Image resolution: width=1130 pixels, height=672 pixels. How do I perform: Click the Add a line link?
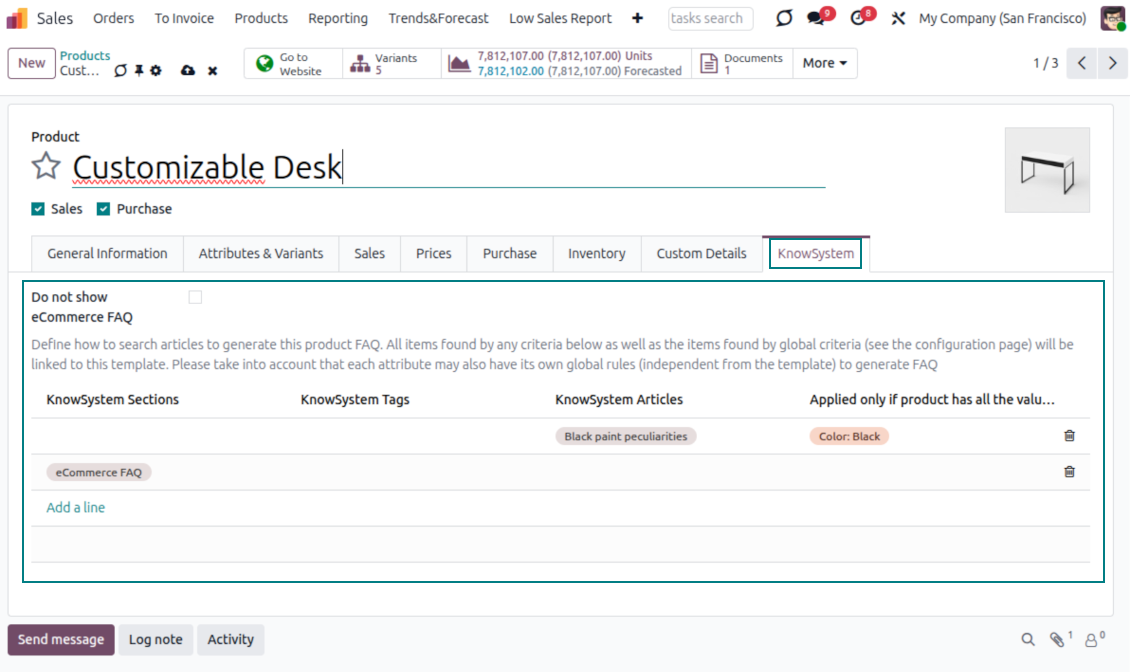[x=76, y=508]
